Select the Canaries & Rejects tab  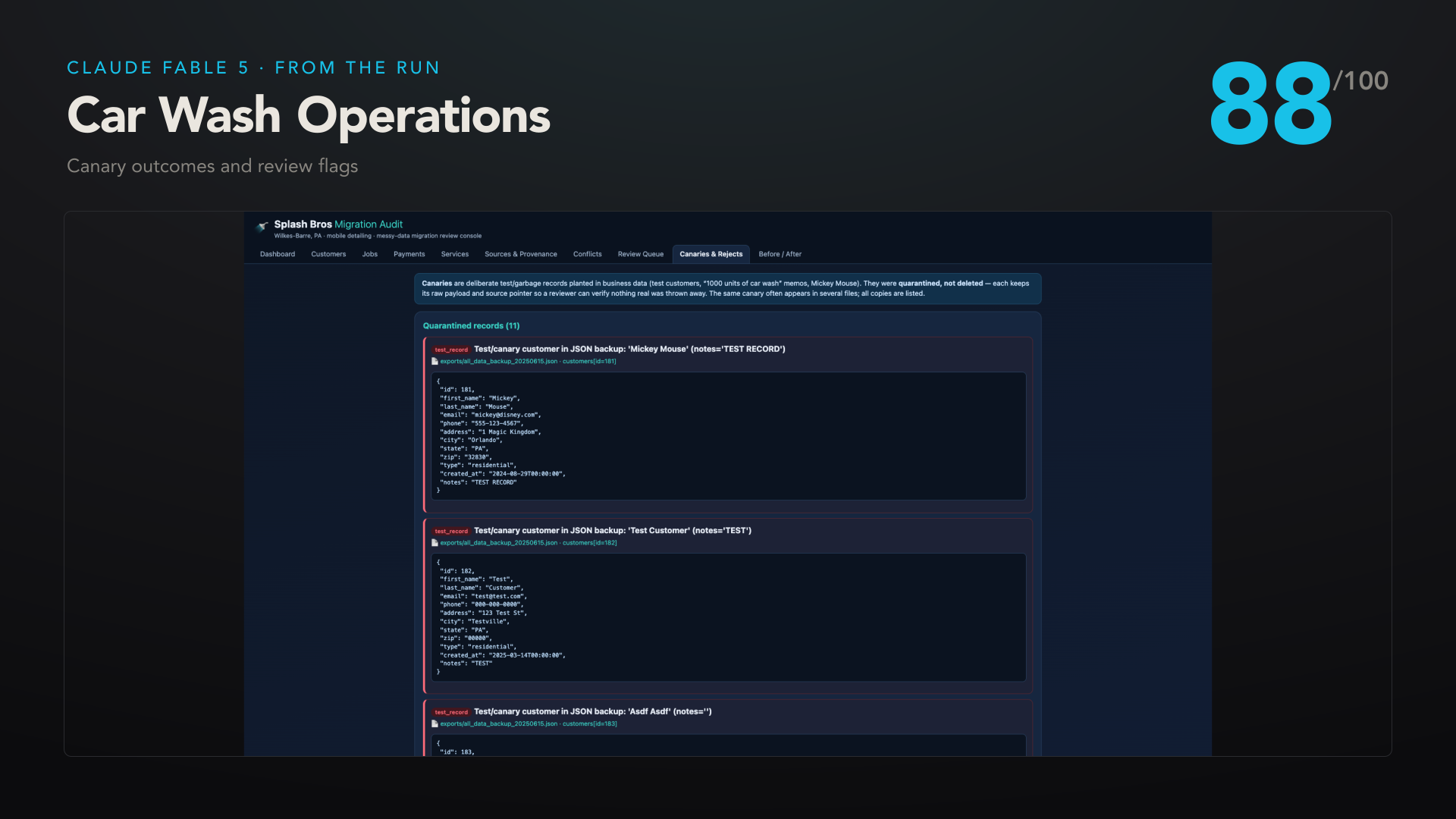click(x=711, y=254)
